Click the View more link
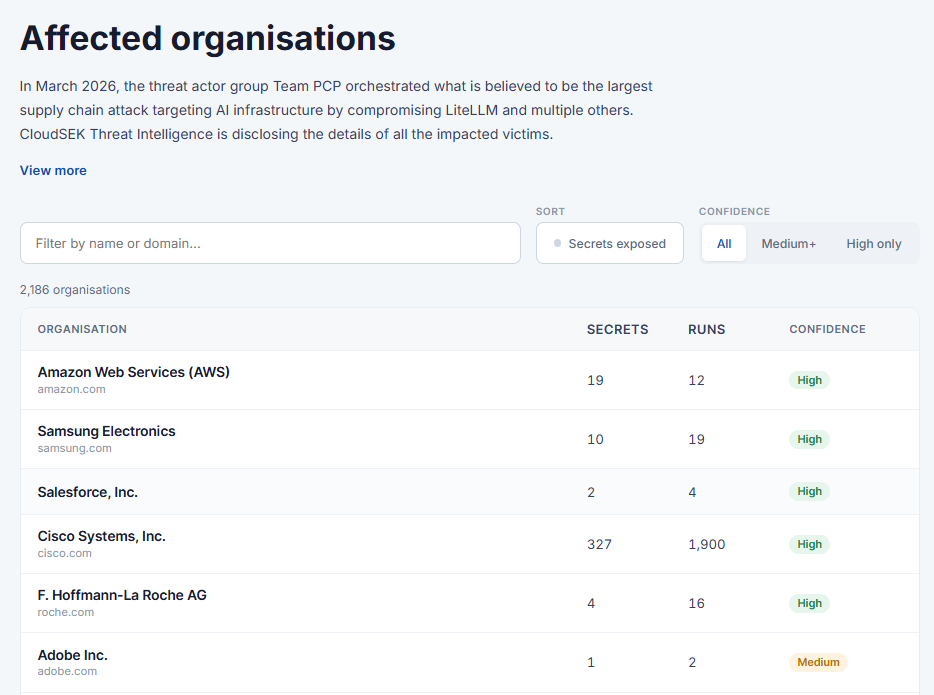Image resolution: width=934 pixels, height=695 pixels. 53,170
